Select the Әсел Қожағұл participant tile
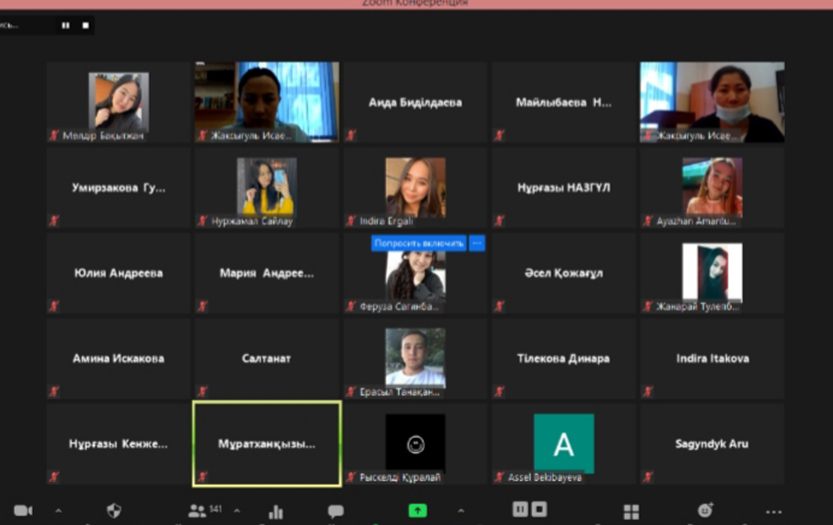The width and height of the screenshot is (833, 525). 563,273
